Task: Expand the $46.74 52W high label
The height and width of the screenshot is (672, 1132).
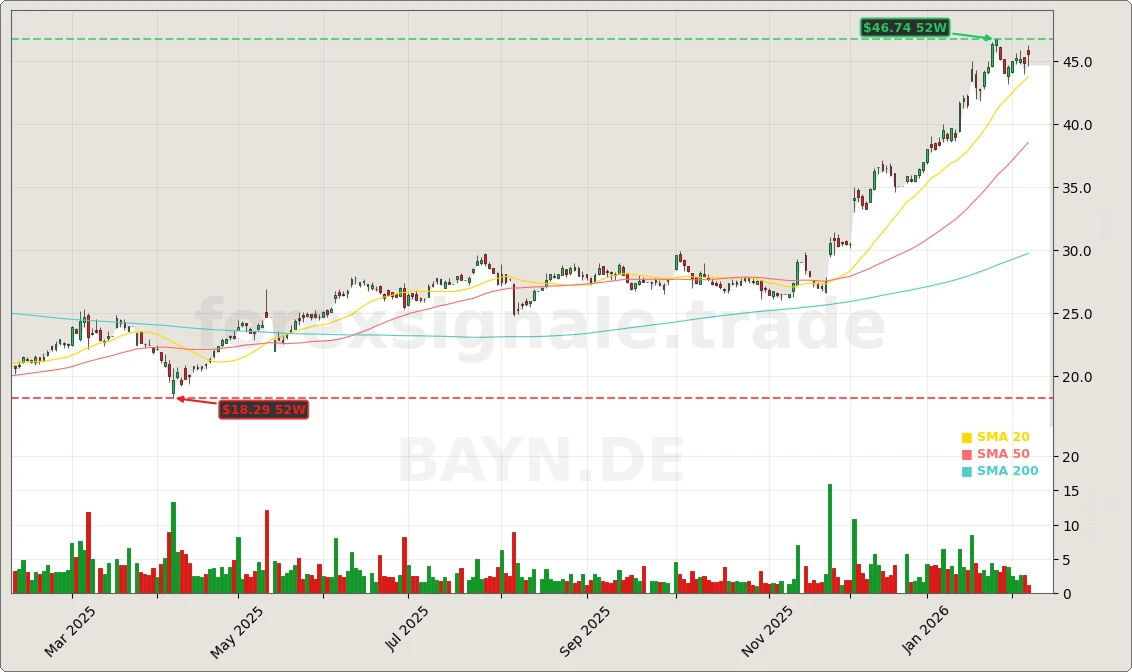Action: coord(903,28)
